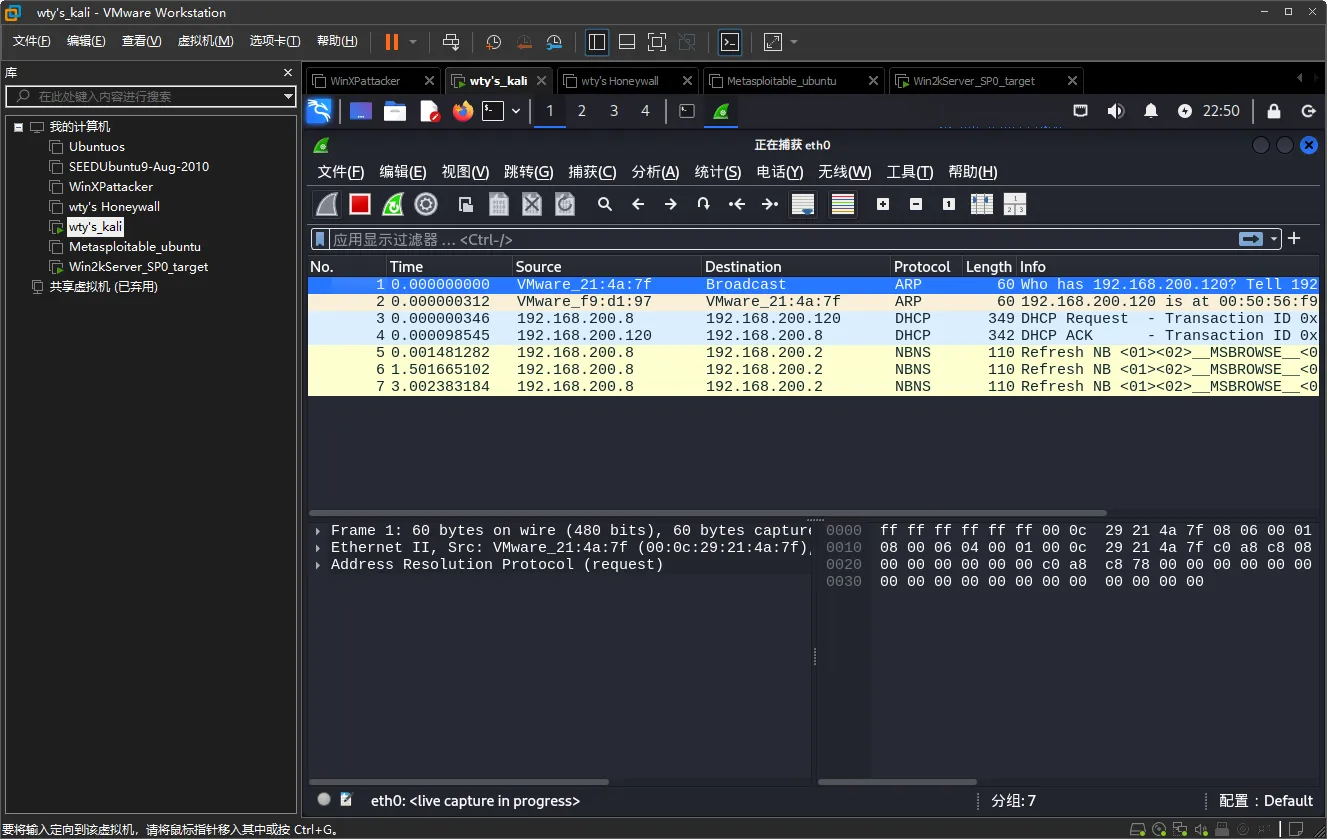Open file manager from Kali panel
Image resolution: width=1327 pixels, height=839 pixels.
pyautogui.click(x=395, y=111)
